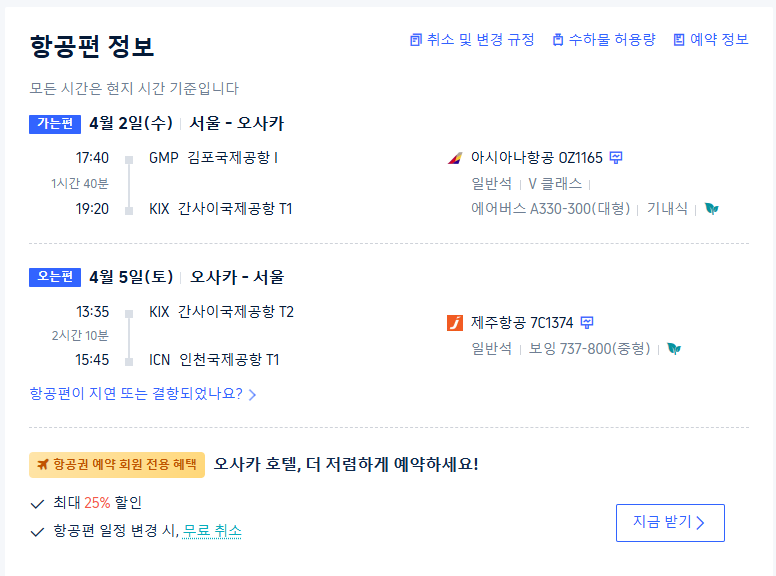The width and height of the screenshot is (776, 576).
Task: Click green leaf icon on Jeju Air flight
Action: point(674,349)
